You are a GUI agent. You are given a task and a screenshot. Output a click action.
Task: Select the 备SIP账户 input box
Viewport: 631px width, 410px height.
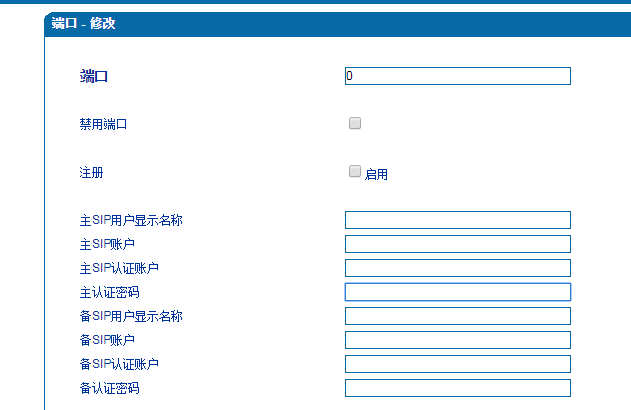457,340
